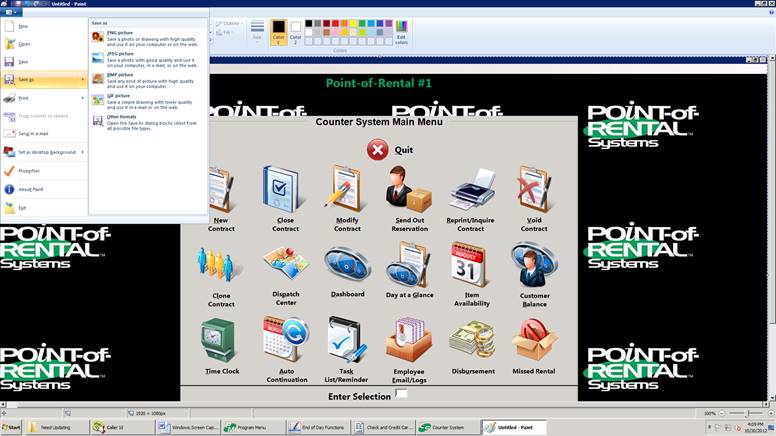
Task: Click the Reprint/Inquire Contract printer icon
Action: [472, 190]
